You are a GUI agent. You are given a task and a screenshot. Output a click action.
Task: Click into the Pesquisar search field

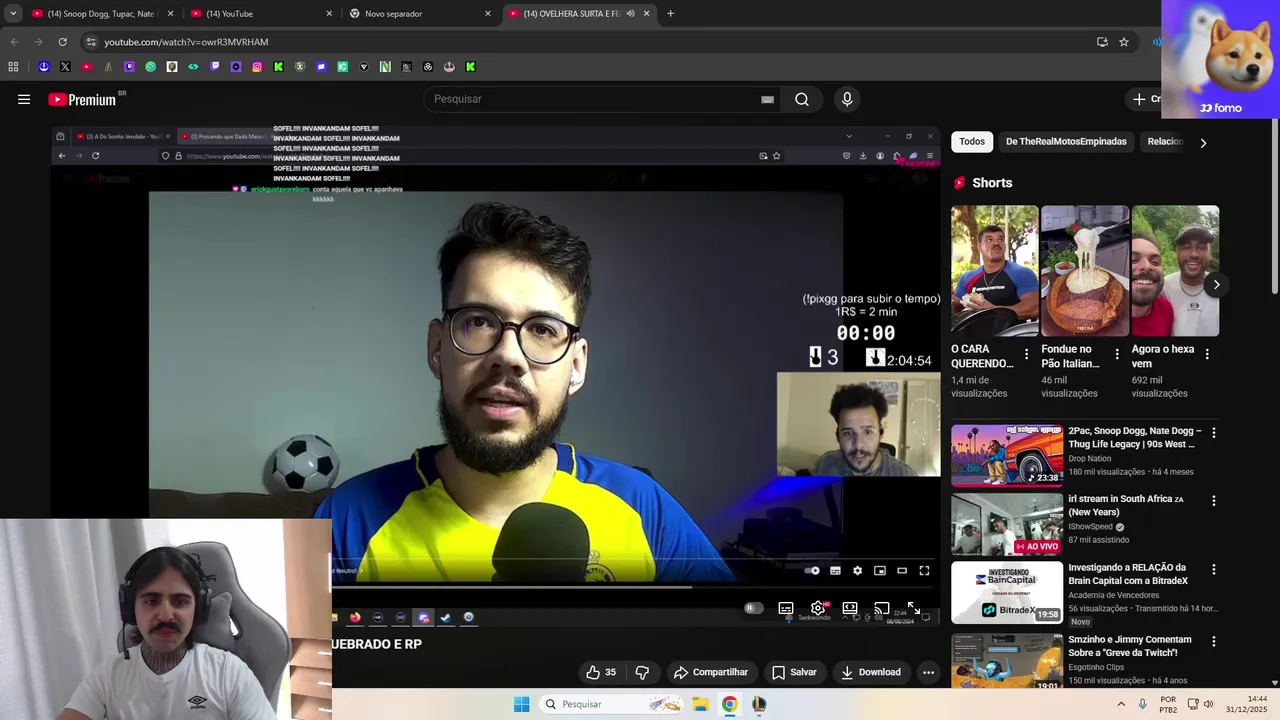pos(595,99)
